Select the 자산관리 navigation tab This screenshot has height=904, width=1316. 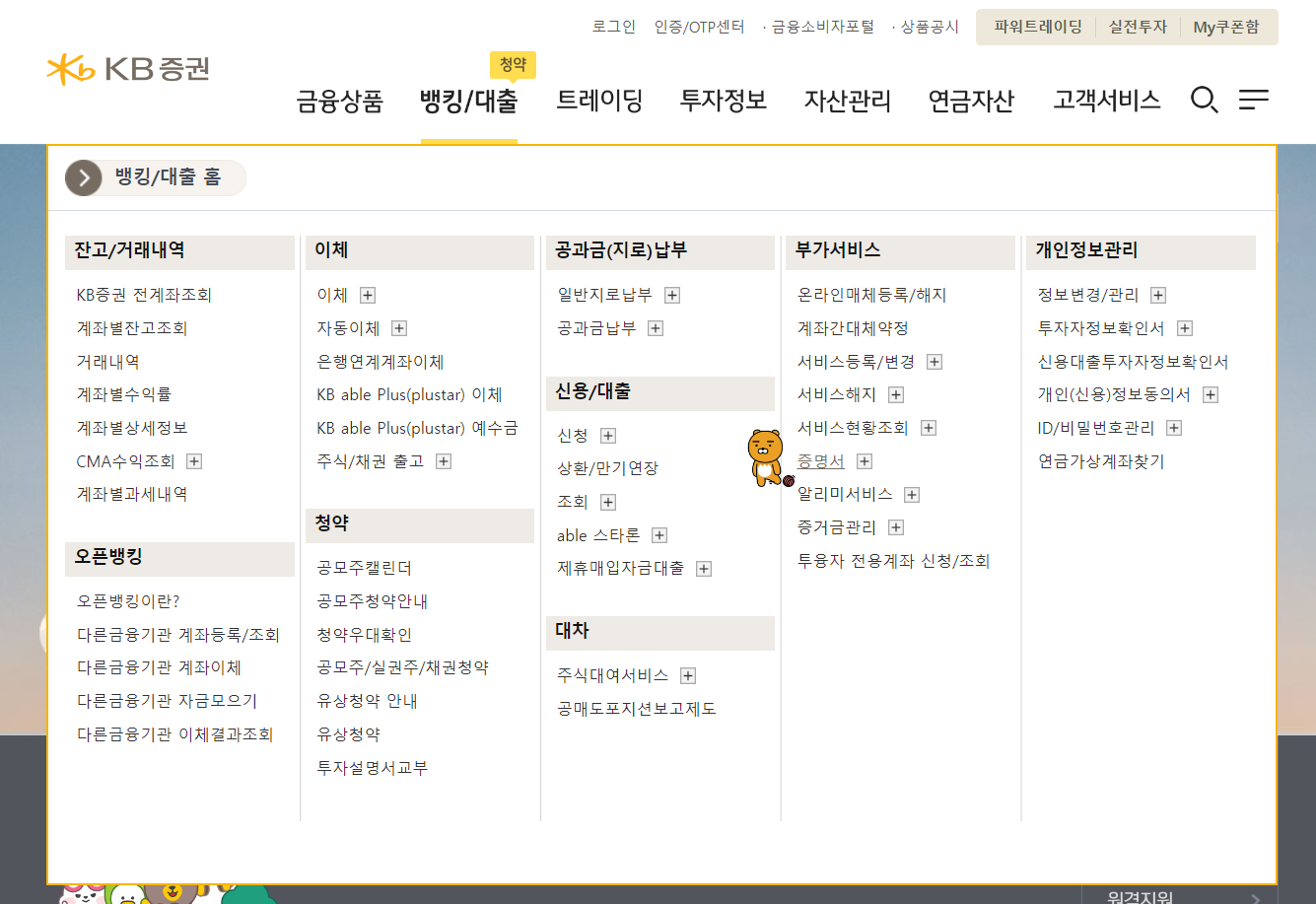tap(848, 100)
